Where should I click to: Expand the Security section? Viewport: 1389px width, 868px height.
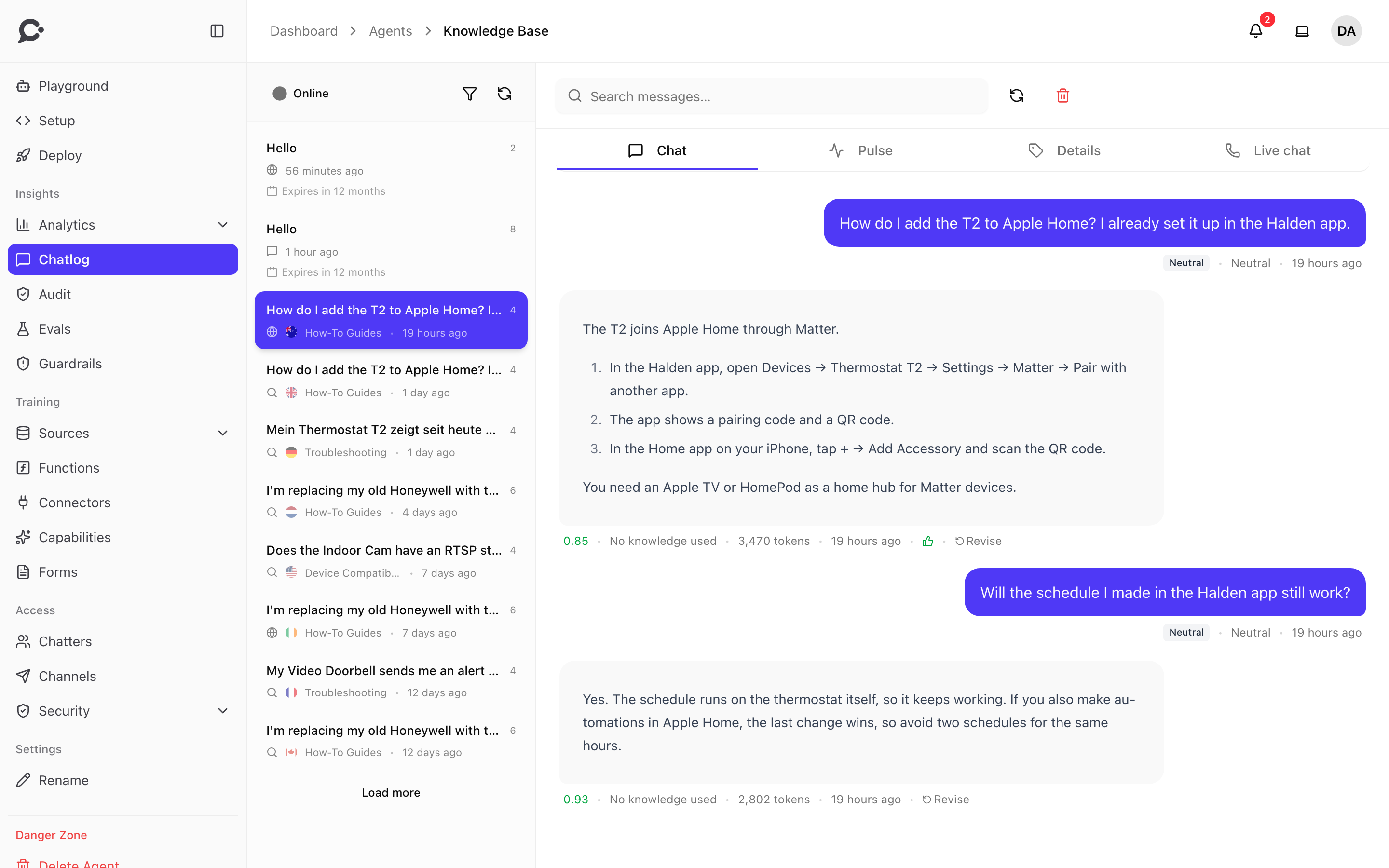[x=123, y=711]
